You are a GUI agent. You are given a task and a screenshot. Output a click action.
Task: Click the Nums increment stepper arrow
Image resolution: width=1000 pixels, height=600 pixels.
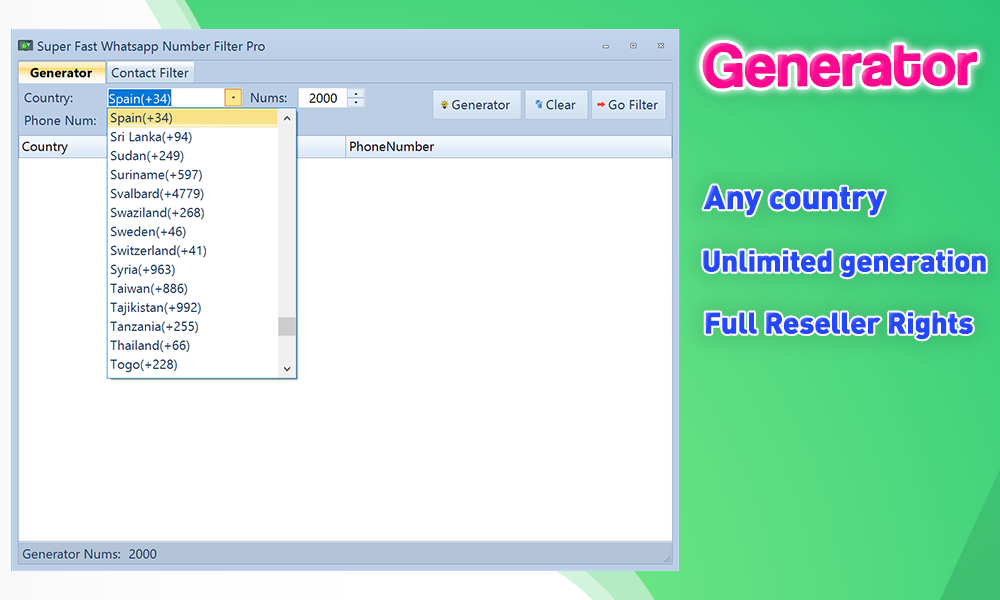(356, 93)
